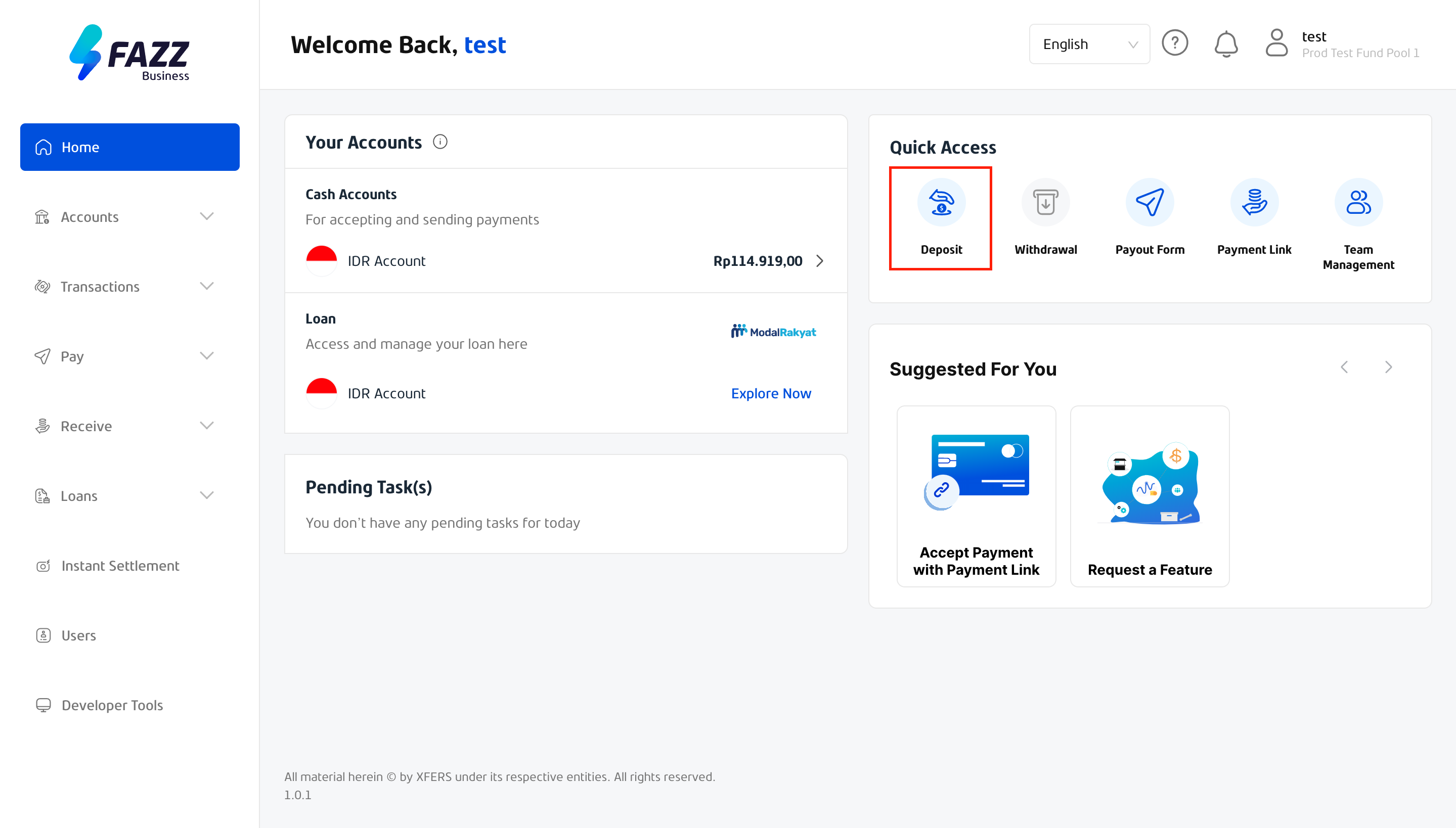Click the Users badge icon
The height and width of the screenshot is (828, 1456).
pyautogui.click(x=43, y=635)
